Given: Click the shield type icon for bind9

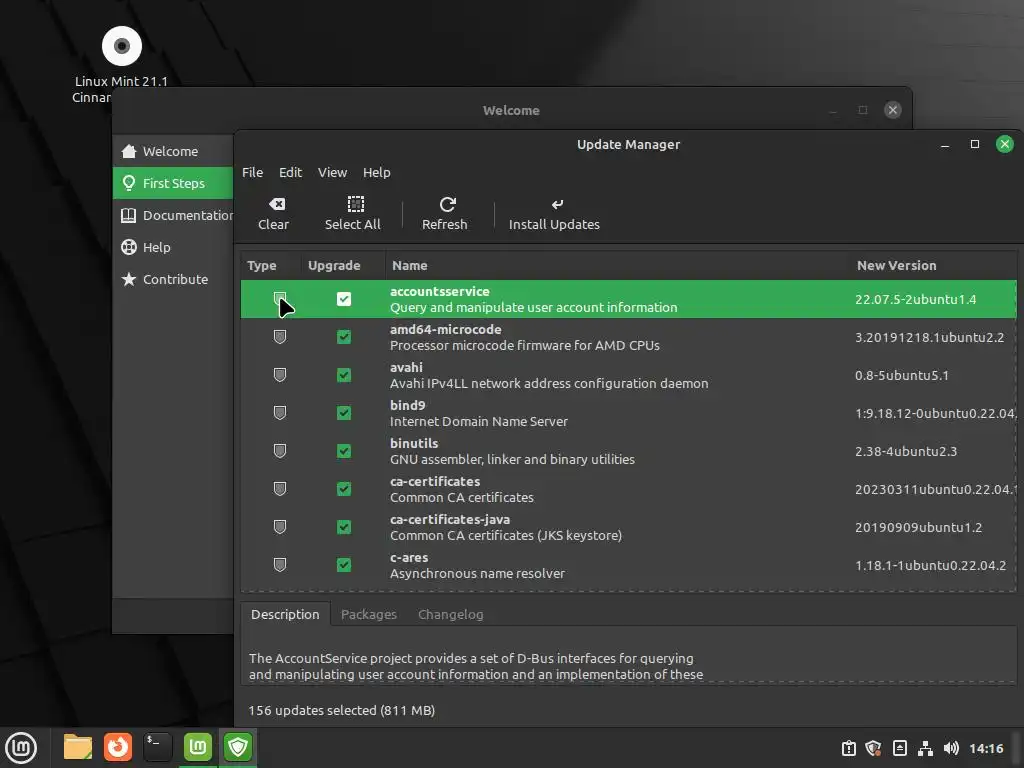Looking at the screenshot, I should (x=280, y=413).
